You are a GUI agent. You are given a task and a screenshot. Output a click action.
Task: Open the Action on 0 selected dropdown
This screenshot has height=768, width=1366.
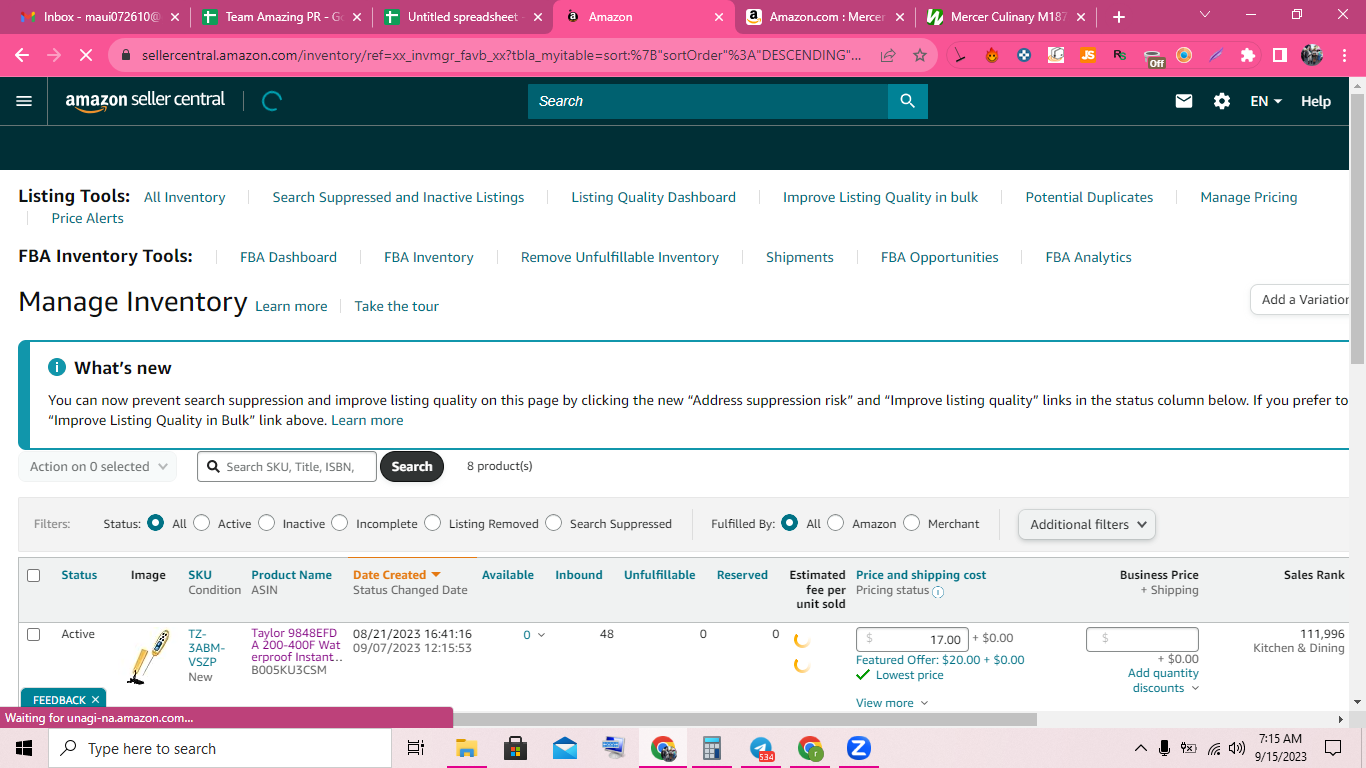(x=97, y=467)
